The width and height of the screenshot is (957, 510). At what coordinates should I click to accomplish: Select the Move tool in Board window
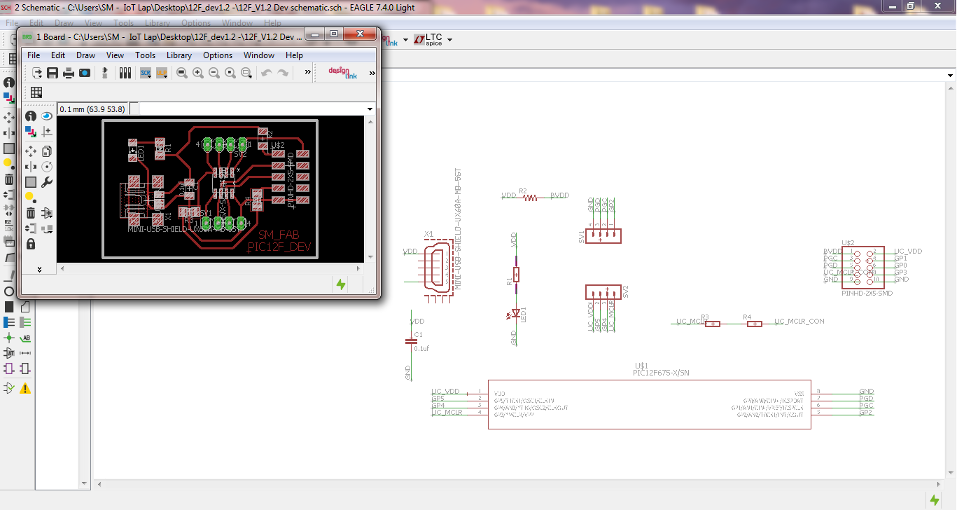[31, 151]
